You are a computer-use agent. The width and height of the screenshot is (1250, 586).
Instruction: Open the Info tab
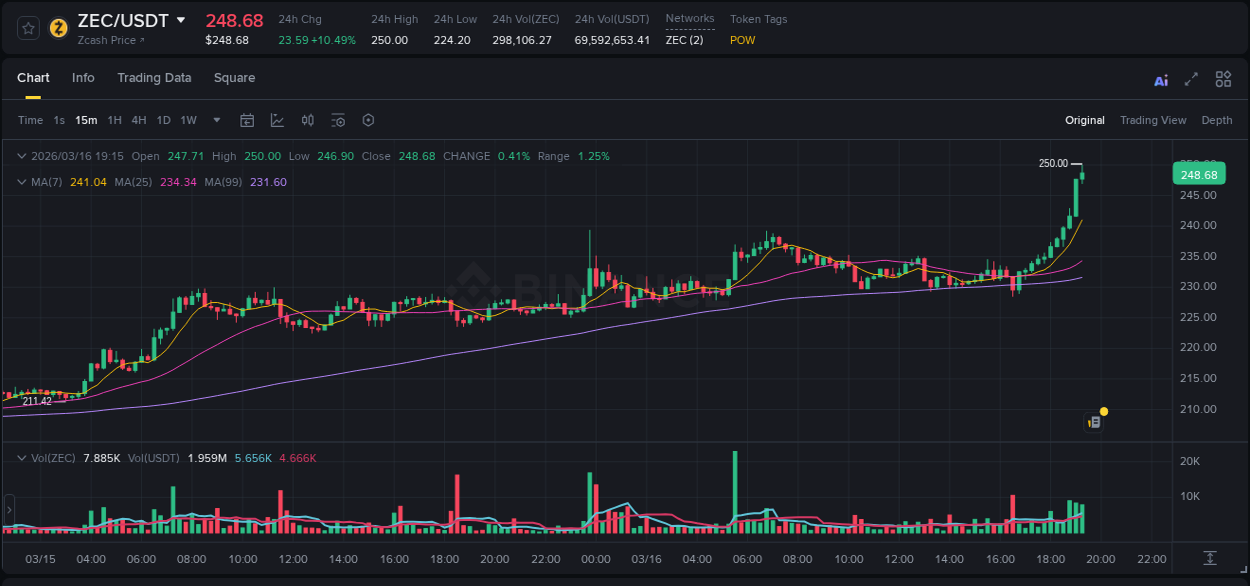coord(83,78)
